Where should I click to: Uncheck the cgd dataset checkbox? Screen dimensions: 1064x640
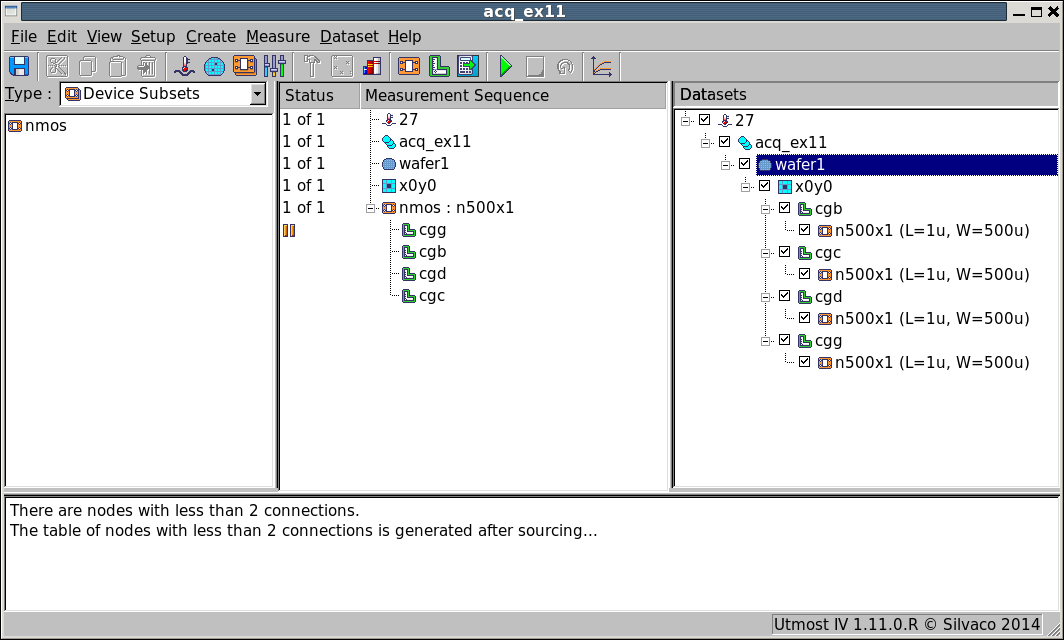[x=784, y=296]
